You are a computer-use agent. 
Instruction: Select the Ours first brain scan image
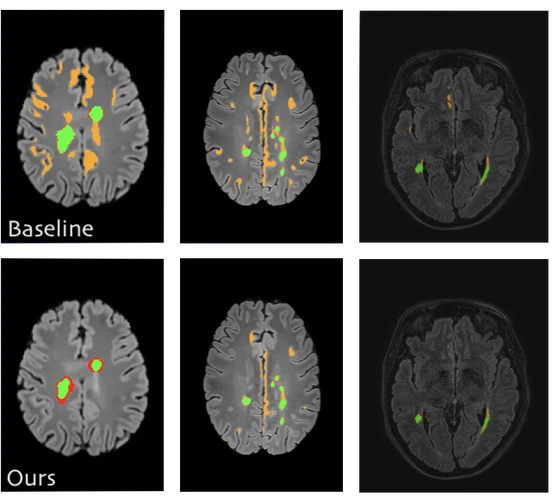pyautogui.click(x=82, y=375)
